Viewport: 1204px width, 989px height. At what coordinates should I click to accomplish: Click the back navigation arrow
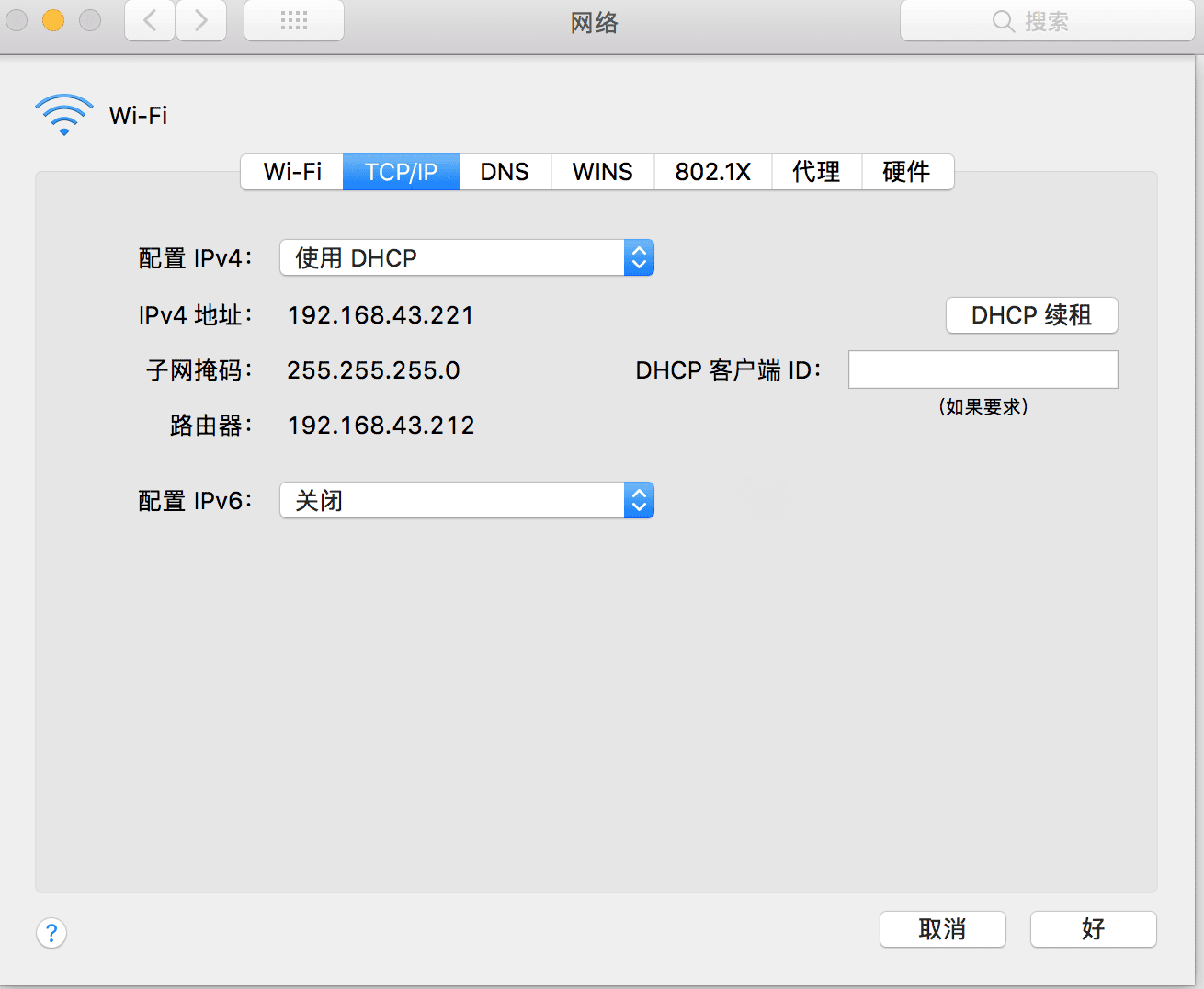(150, 21)
